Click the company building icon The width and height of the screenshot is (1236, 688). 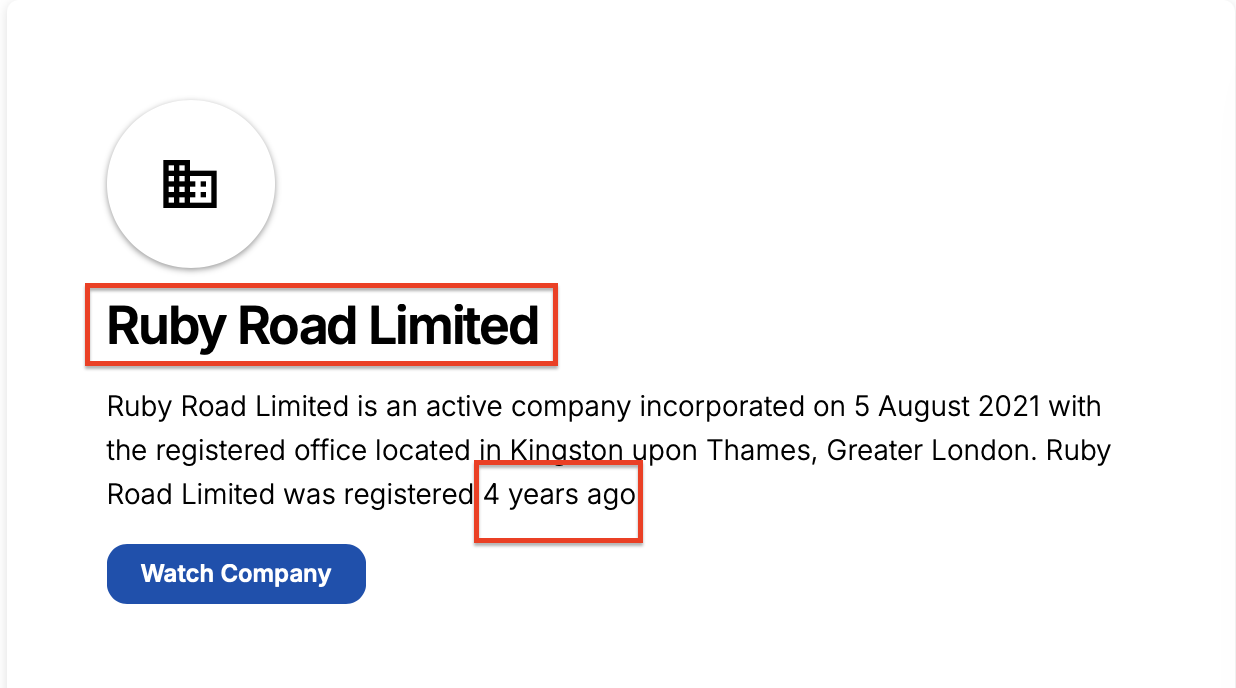click(190, 184)
